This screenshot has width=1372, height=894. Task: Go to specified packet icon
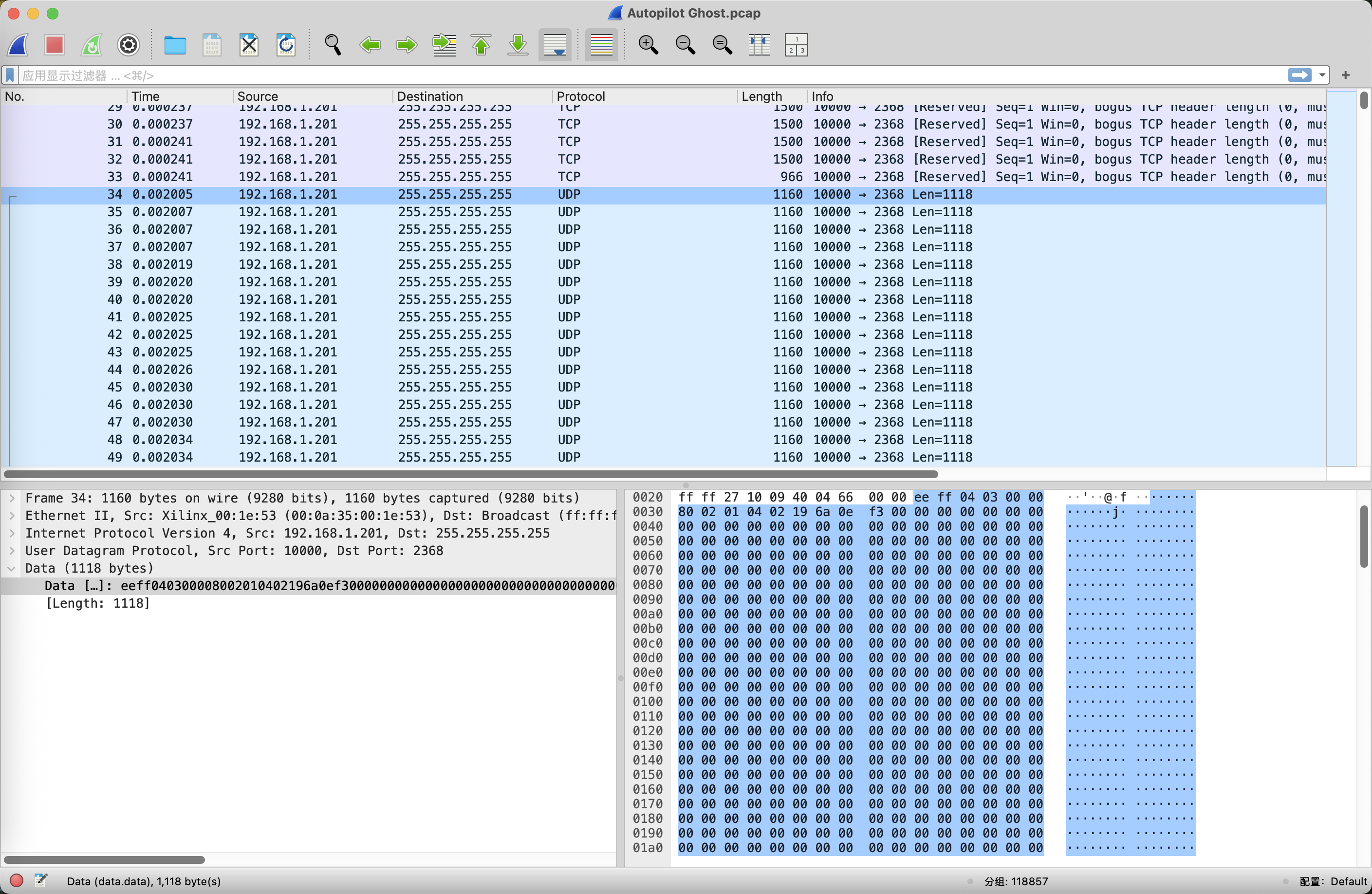444,44
